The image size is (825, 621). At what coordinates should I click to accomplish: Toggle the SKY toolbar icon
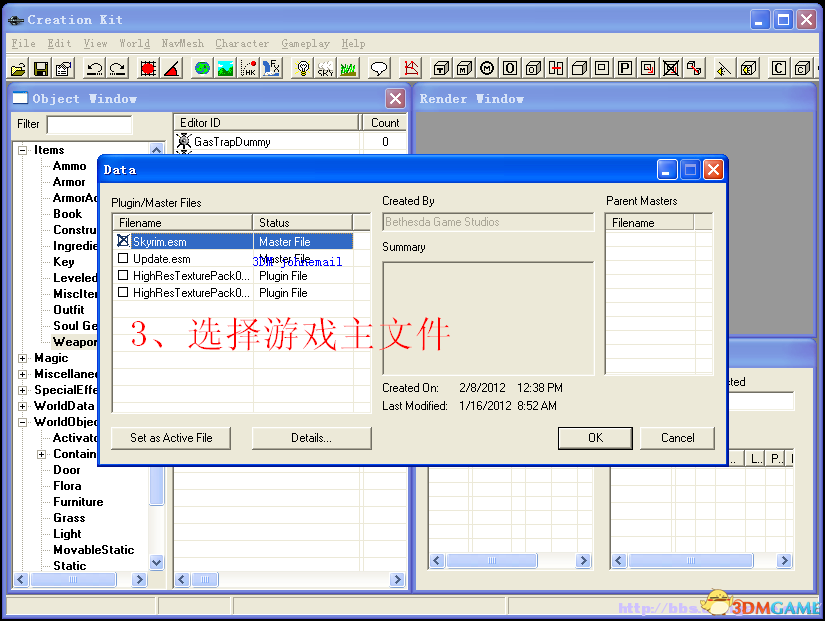[325, 68]
